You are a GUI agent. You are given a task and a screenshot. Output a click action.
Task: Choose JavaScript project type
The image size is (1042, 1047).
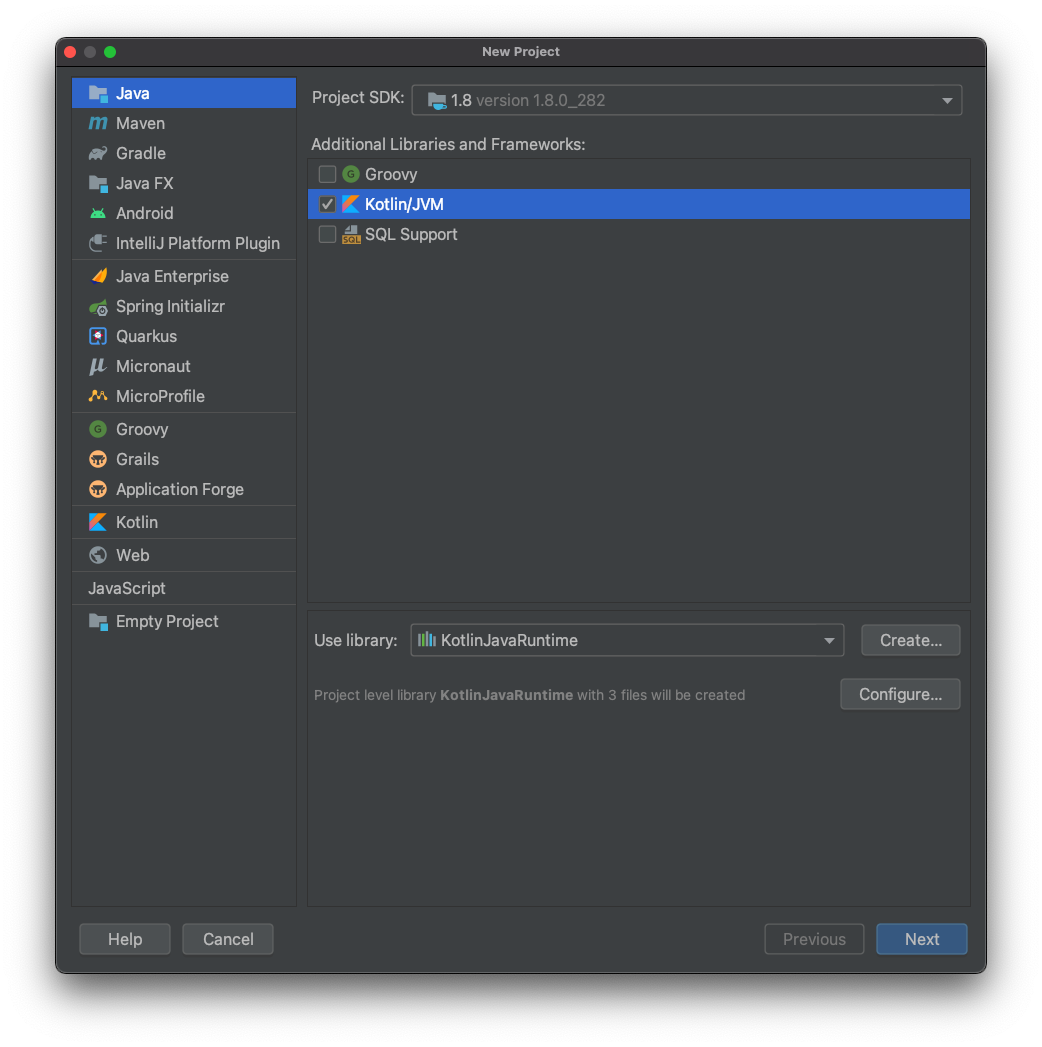(184, 588)
